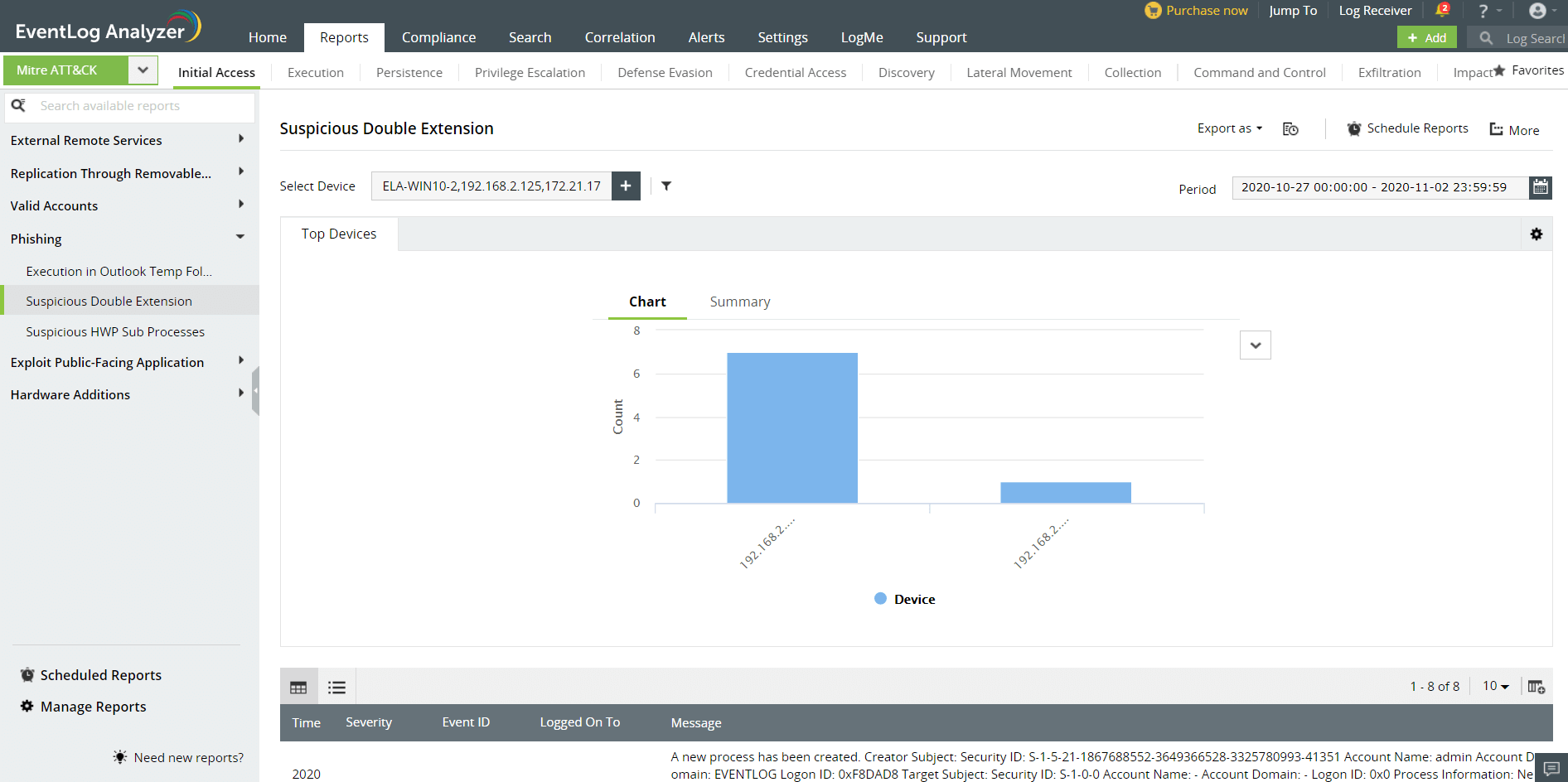Click the EventLog Analyzer logo

[x=108, y=27]
